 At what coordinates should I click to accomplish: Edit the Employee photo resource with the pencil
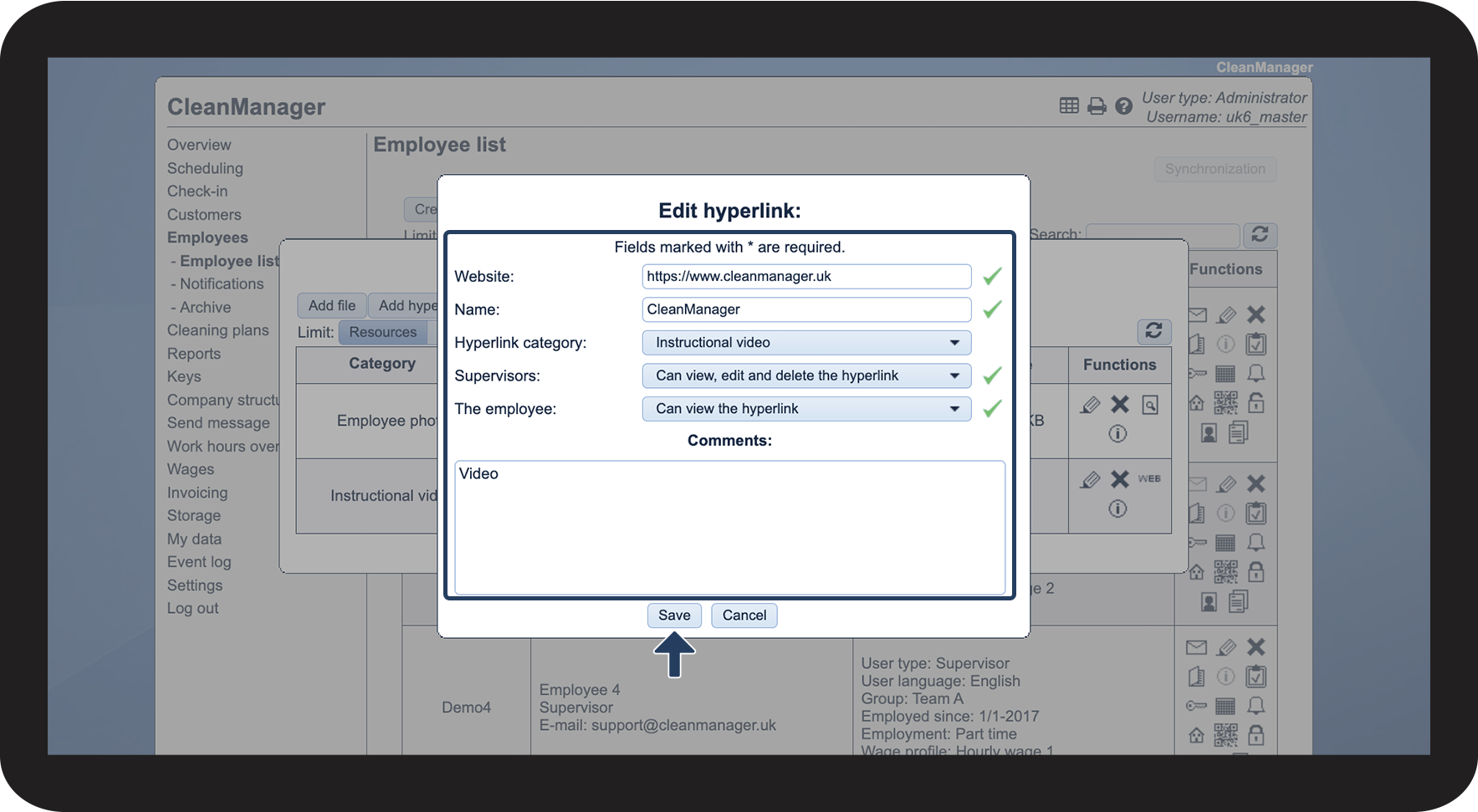tap(1090, 405)
